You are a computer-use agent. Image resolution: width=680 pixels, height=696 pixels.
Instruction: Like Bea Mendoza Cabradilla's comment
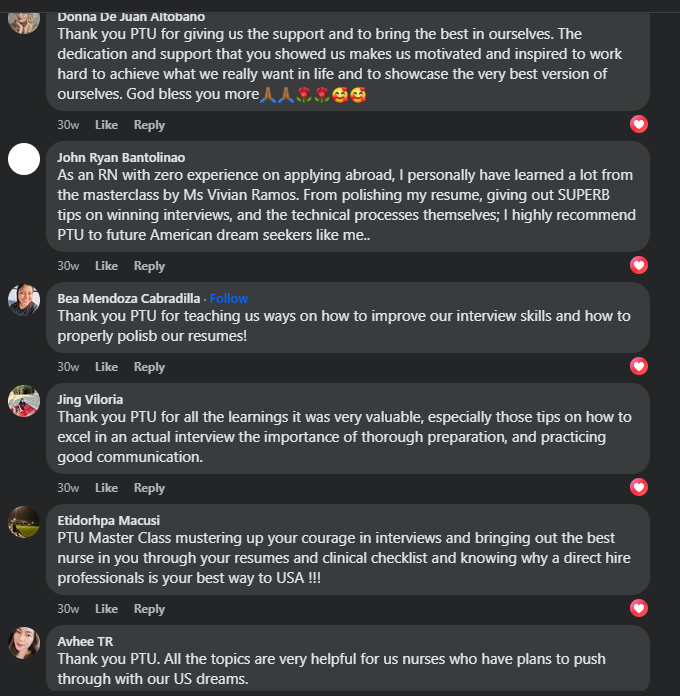(x=106, y=367)
